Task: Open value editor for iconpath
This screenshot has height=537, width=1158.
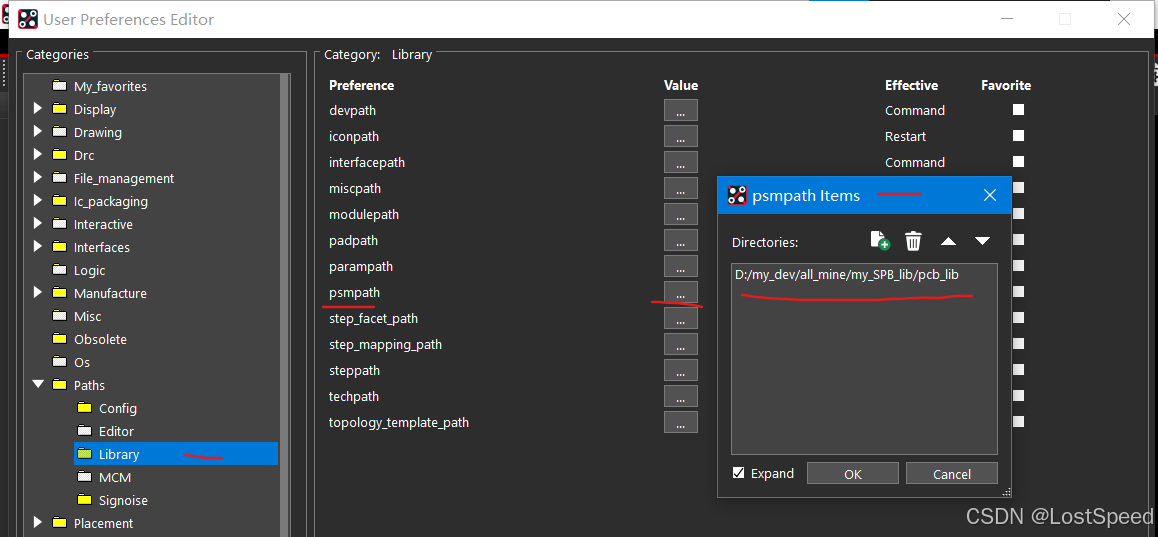Action: coord(681,136)
